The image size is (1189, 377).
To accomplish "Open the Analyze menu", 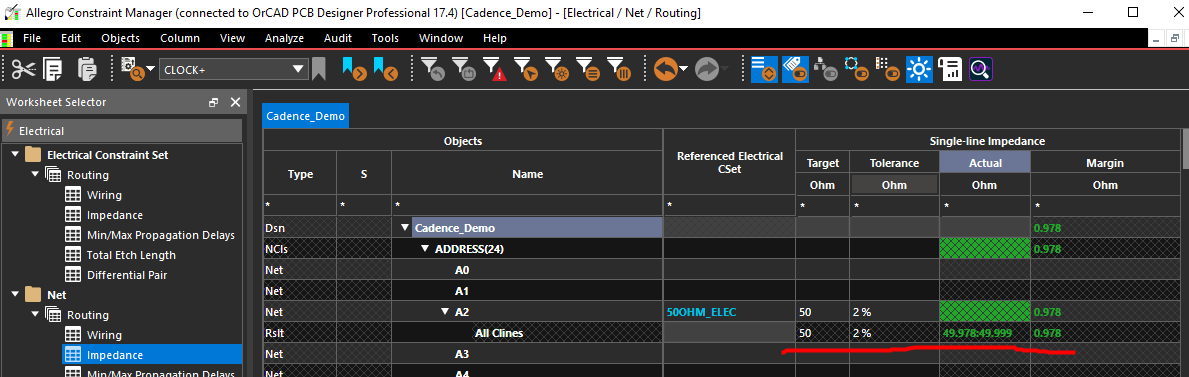I will pos(284,38).
